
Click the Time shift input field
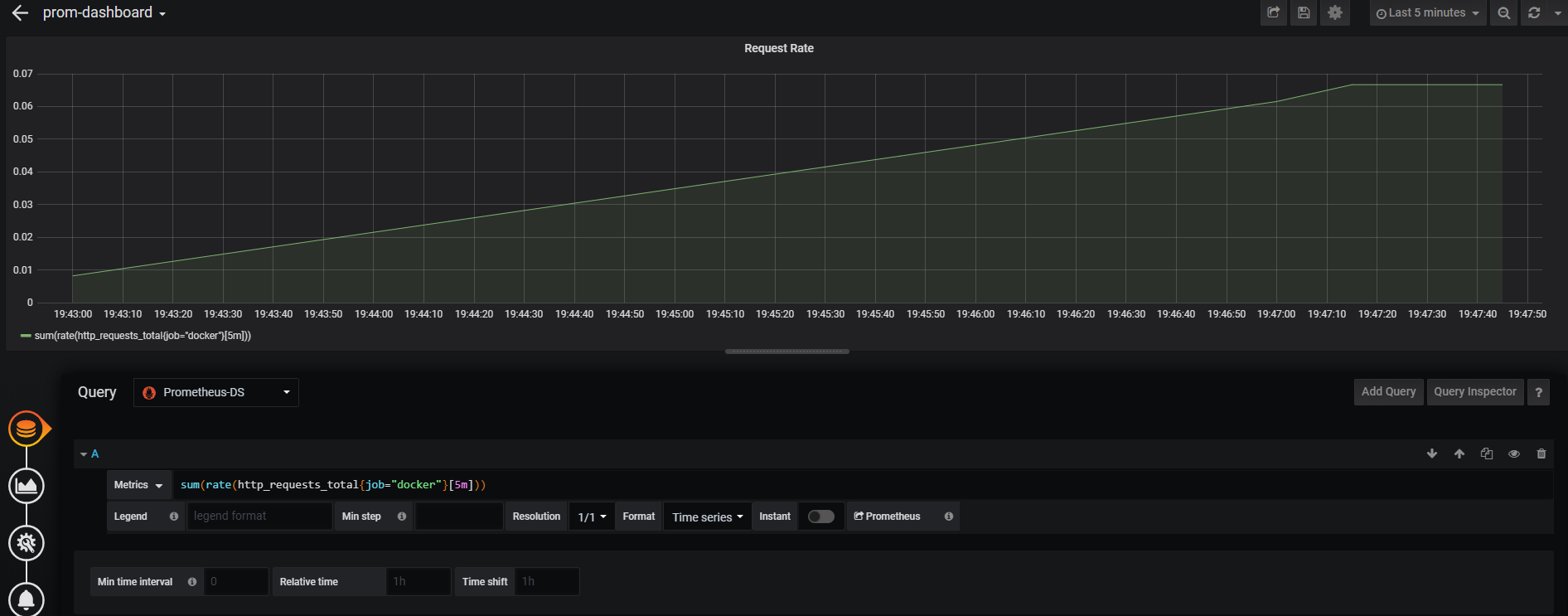coord(547,582)
